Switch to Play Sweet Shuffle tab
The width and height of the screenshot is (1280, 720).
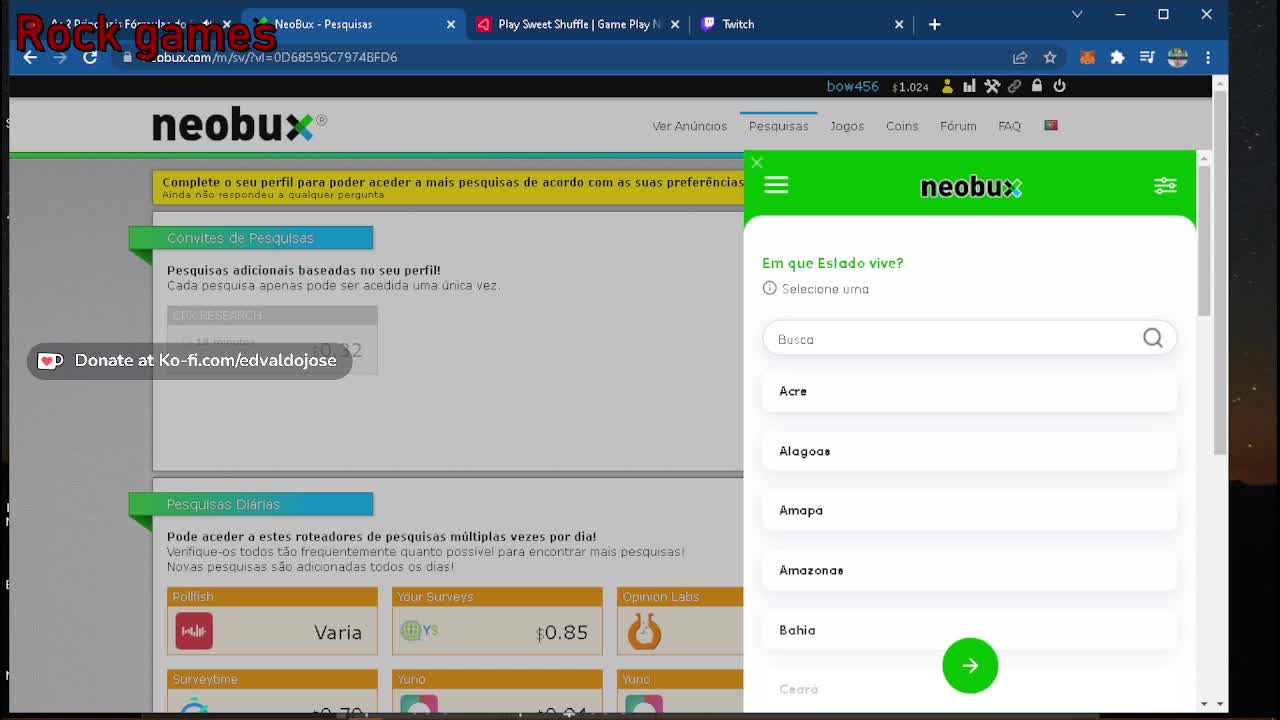pyautogui.click(x=577, y=24)
